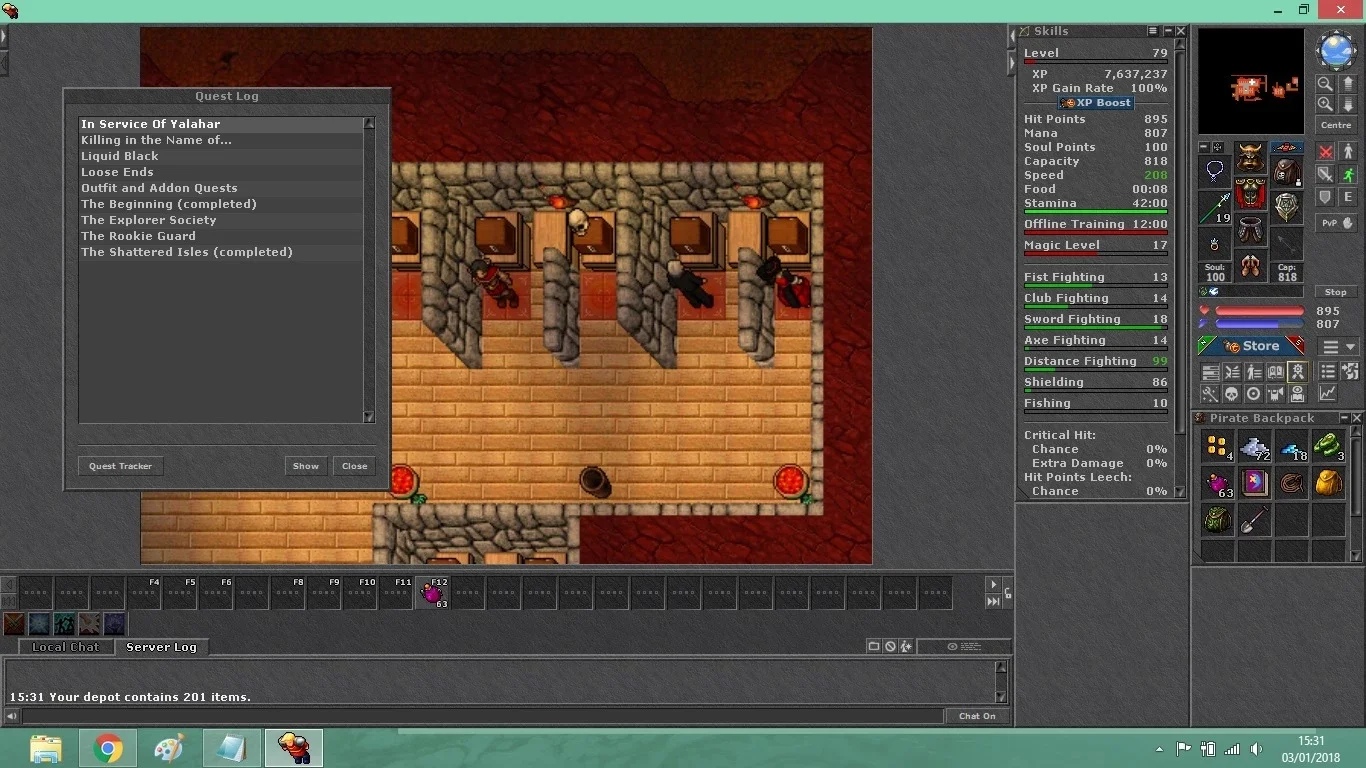Close the Quest Log dialog
The width and height of the screenshot is (1366, 768).
(355, 466)
